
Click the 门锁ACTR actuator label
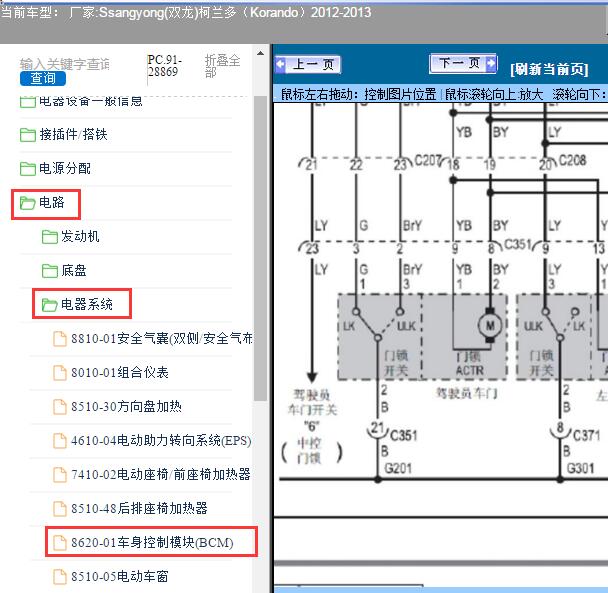pos(470,363)
